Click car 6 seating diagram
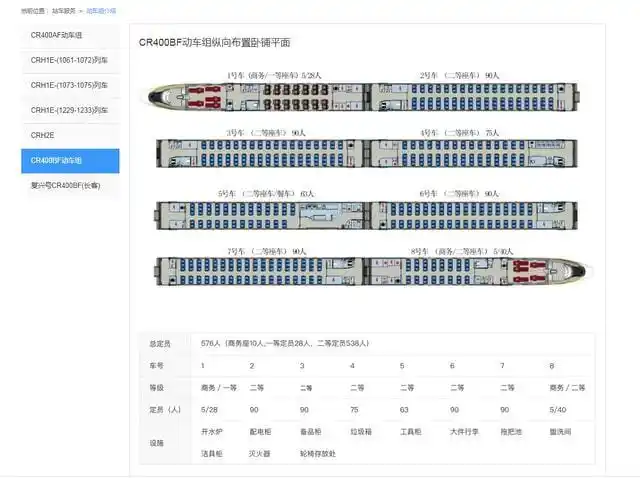The image size is (640, 478). pyautogui.click(x=473, y=216)
